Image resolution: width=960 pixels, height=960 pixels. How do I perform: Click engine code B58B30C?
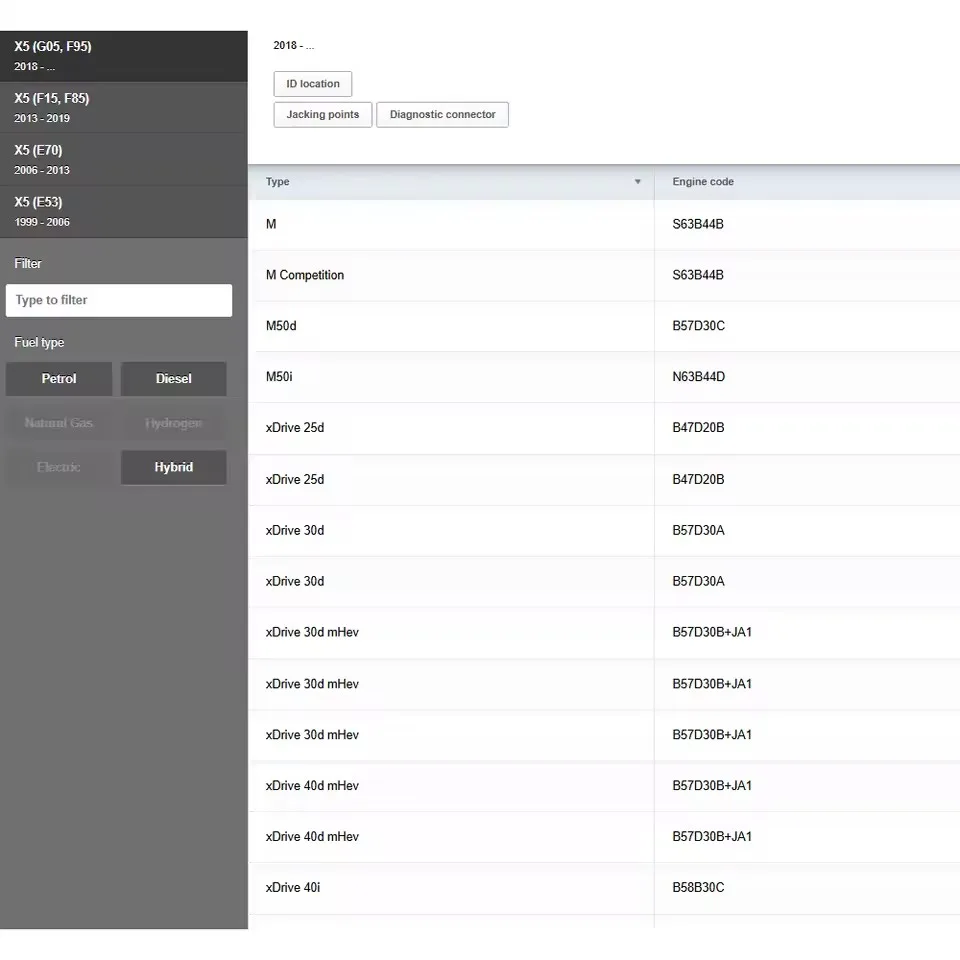tap(698, 887)
